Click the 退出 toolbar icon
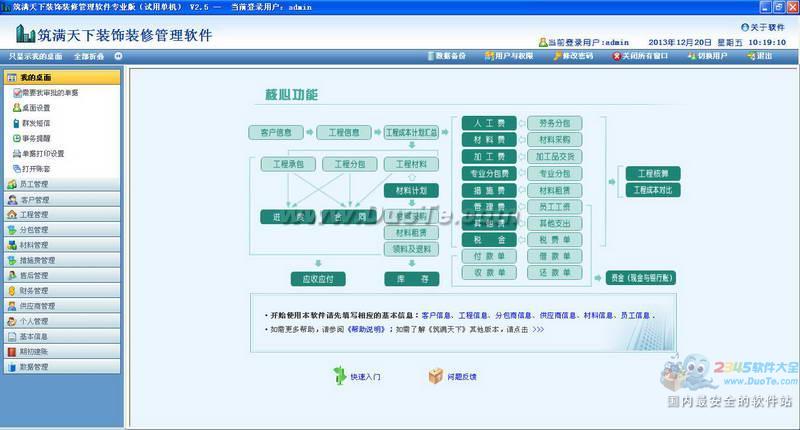This screenshot has height=430, width=800. (x=751, y=56)
